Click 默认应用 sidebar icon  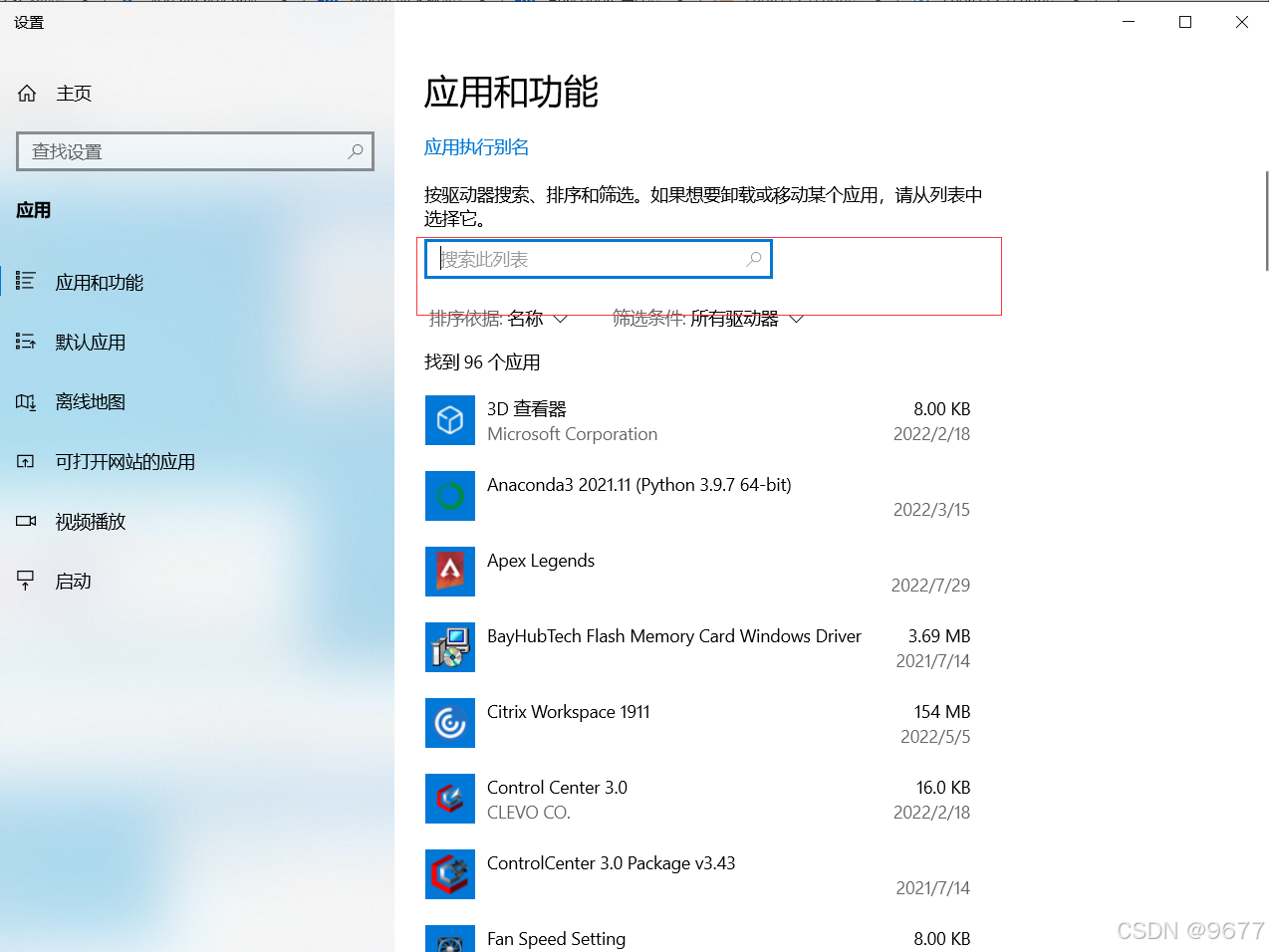[x=26, y=342]
